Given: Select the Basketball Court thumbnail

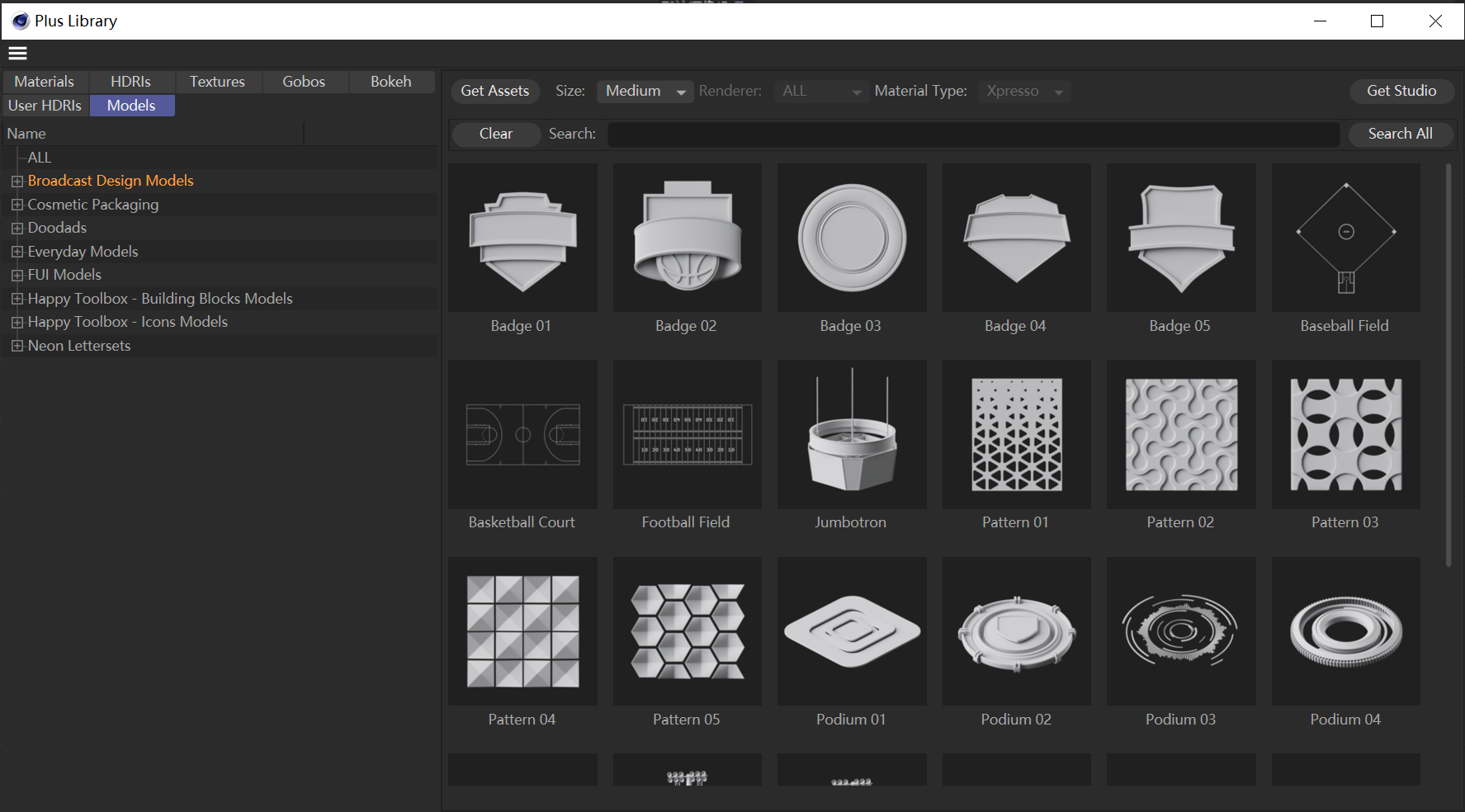Looking at the screenshot, I should (522, 434).
